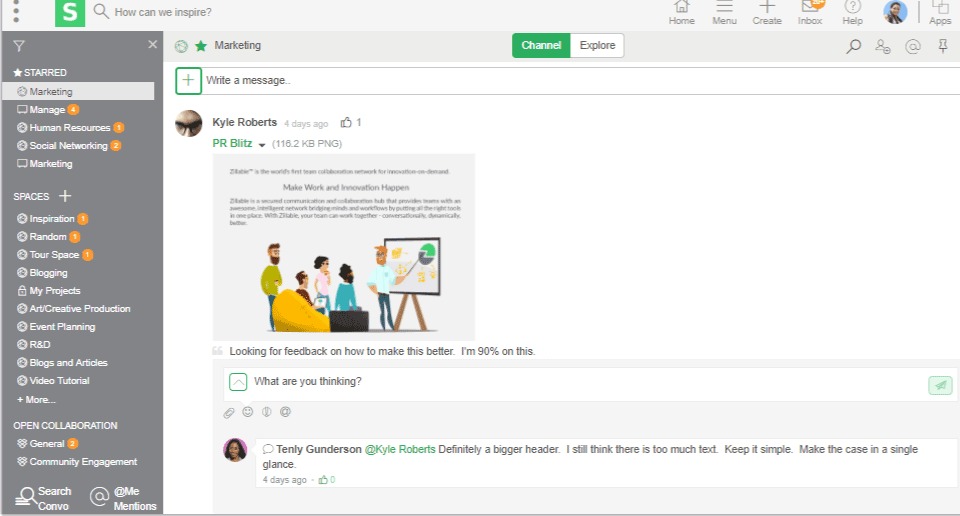The height and width of the screenshot is (516, 960).
Task: Open the Blogging space
Action: click(x=48, y=272)
